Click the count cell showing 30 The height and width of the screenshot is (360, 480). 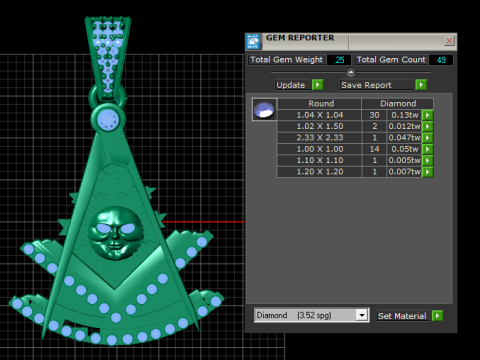point(374,115)
